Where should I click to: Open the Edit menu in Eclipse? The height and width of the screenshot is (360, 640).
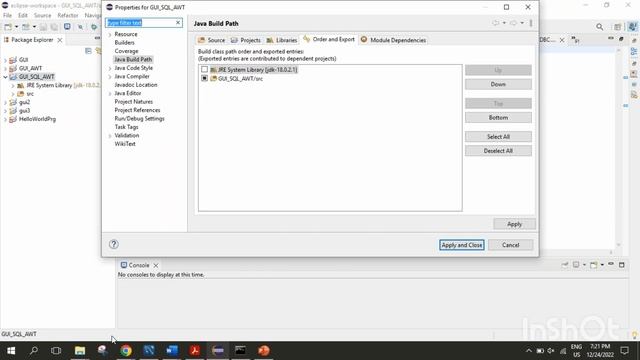23,15
